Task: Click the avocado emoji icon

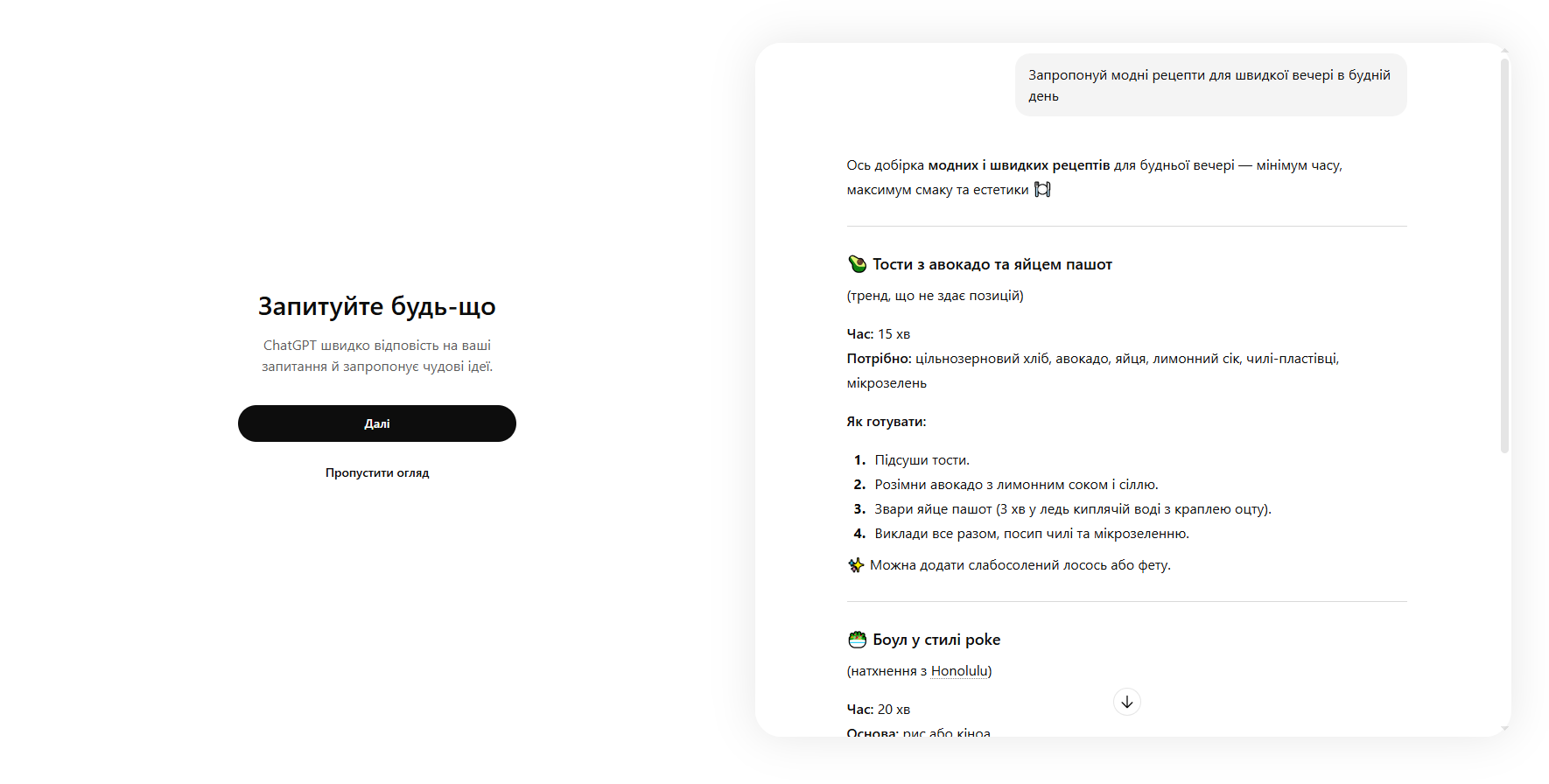Action: (x=857, y=264)
